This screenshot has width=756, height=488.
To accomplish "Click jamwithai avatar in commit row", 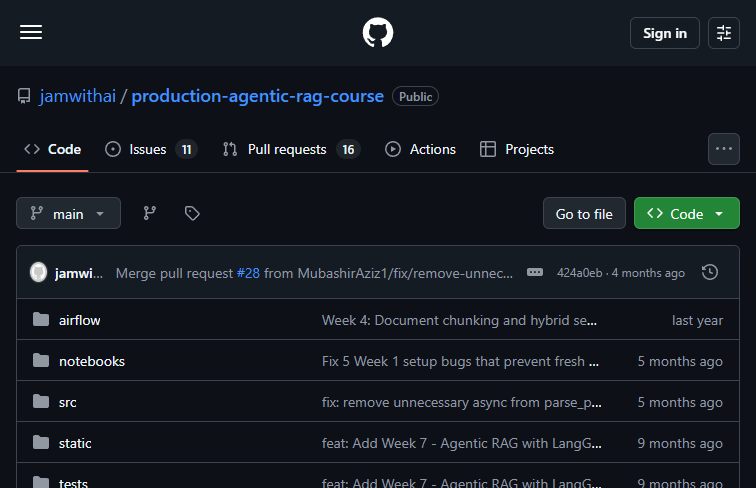I will point(39,272).
